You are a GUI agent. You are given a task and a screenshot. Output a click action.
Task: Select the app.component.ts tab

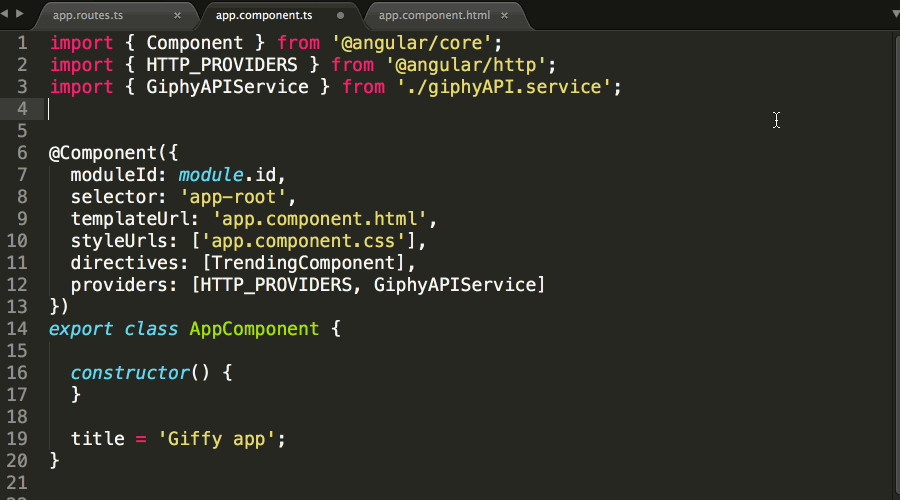click(x=264, y=15)
